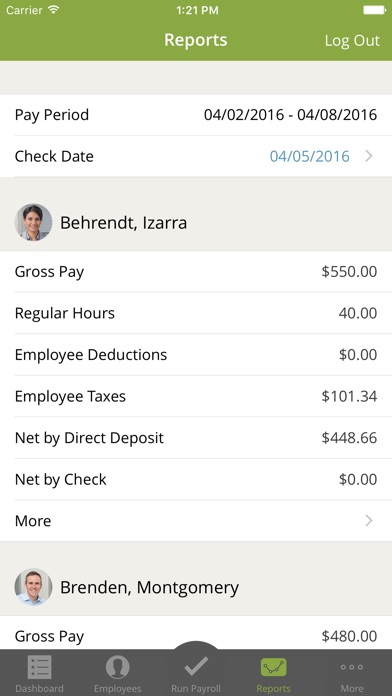Image resolution: width=392 pixels, height=696 pixels.
Task: Open the More dots icon in tab bar
Action: pyautogui.click(x=352, y=667)
